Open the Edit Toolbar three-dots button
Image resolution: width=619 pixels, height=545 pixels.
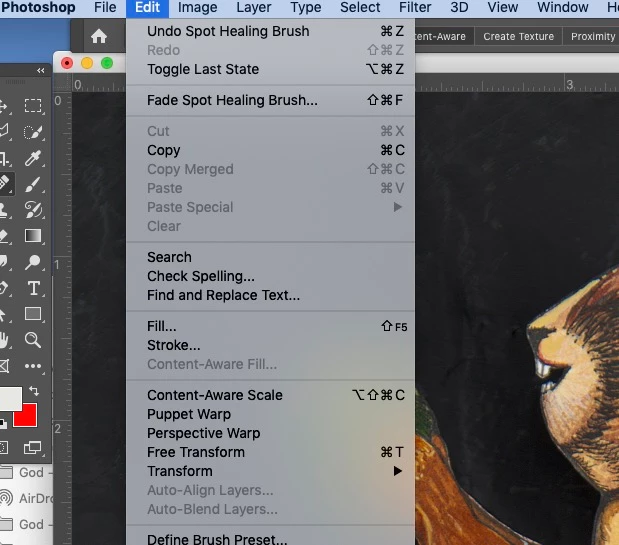point(33,366)
